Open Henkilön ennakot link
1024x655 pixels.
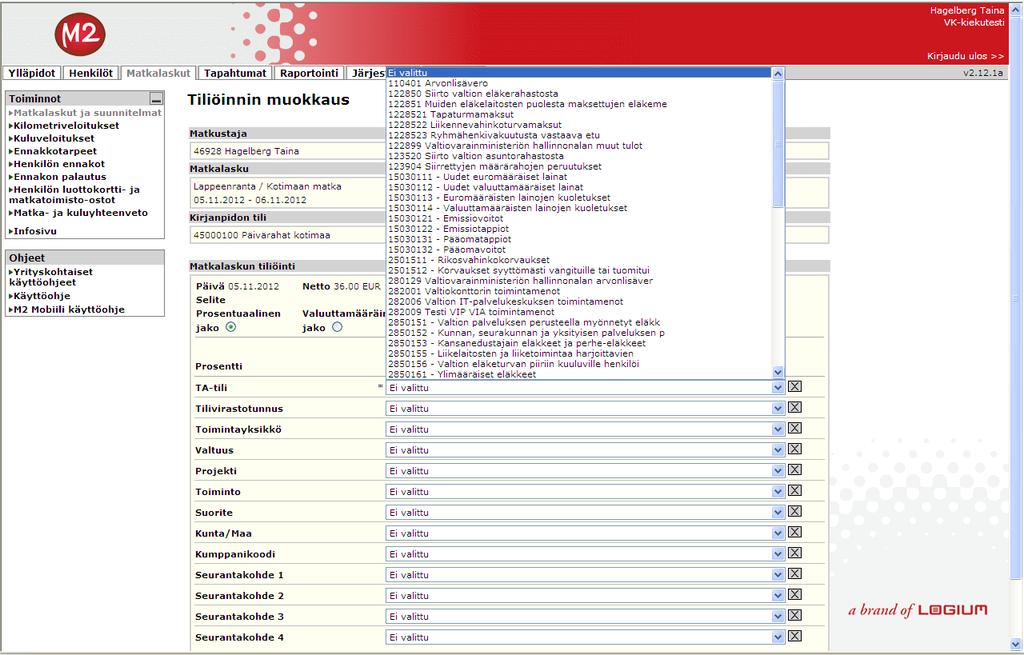tap(59, 164)
